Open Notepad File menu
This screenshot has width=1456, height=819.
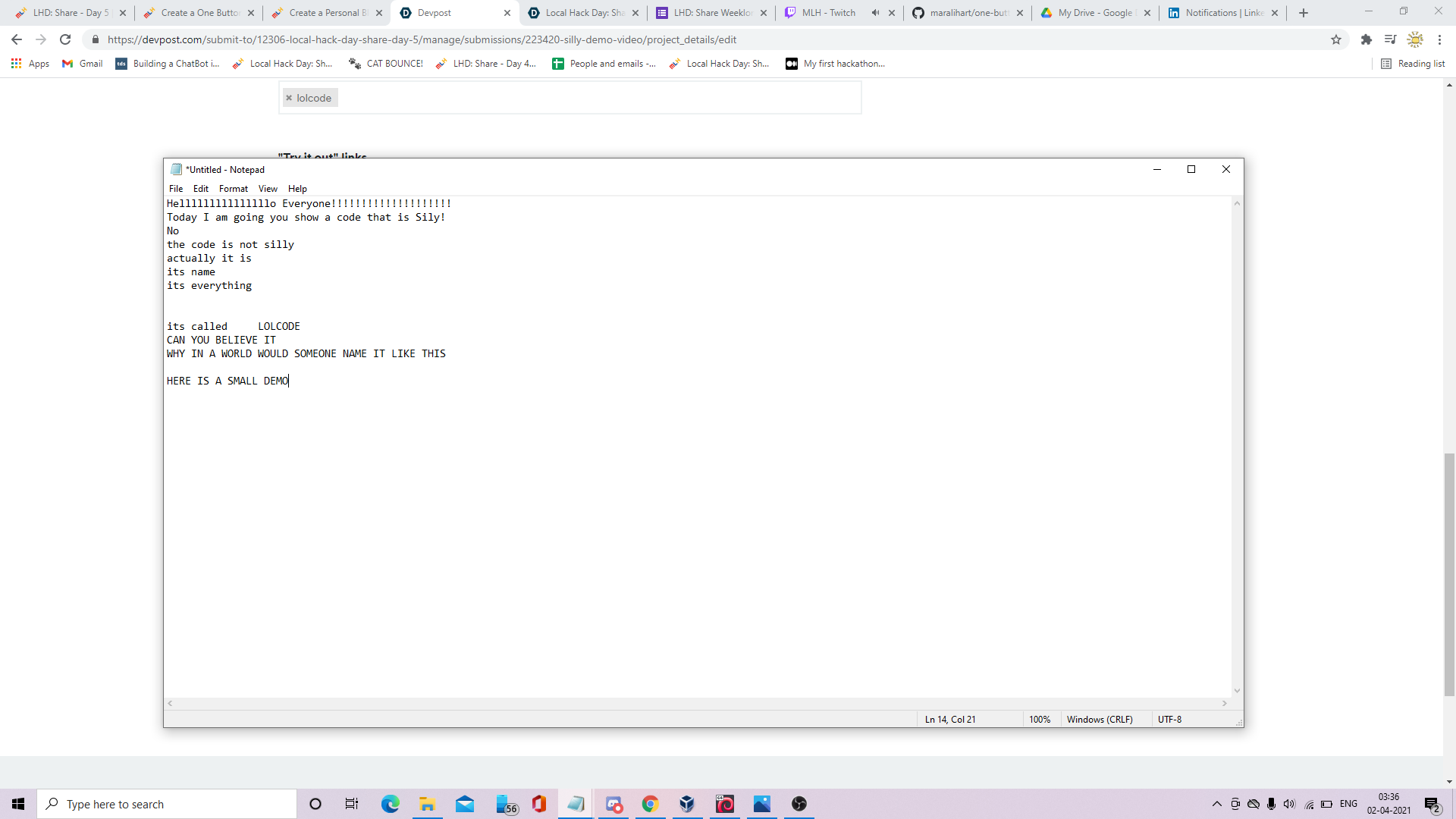point(176,189)
